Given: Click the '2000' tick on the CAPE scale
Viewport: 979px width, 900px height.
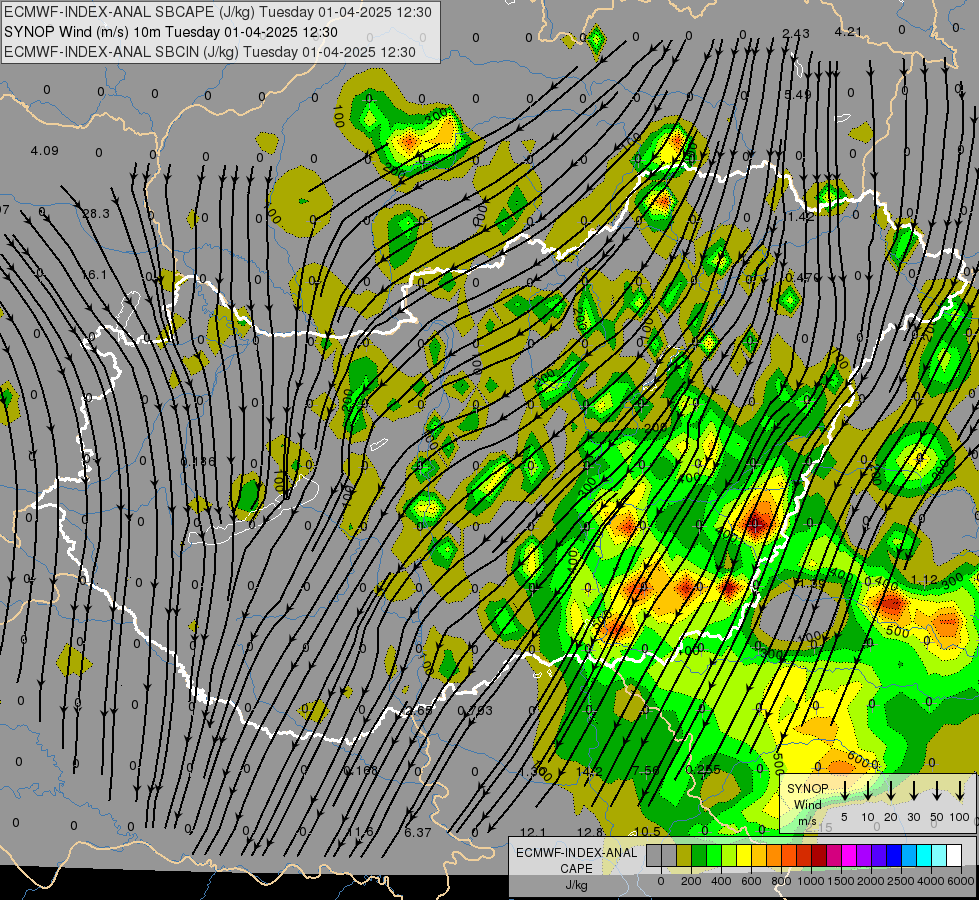Looking at the screenshot, I should 871,881.
